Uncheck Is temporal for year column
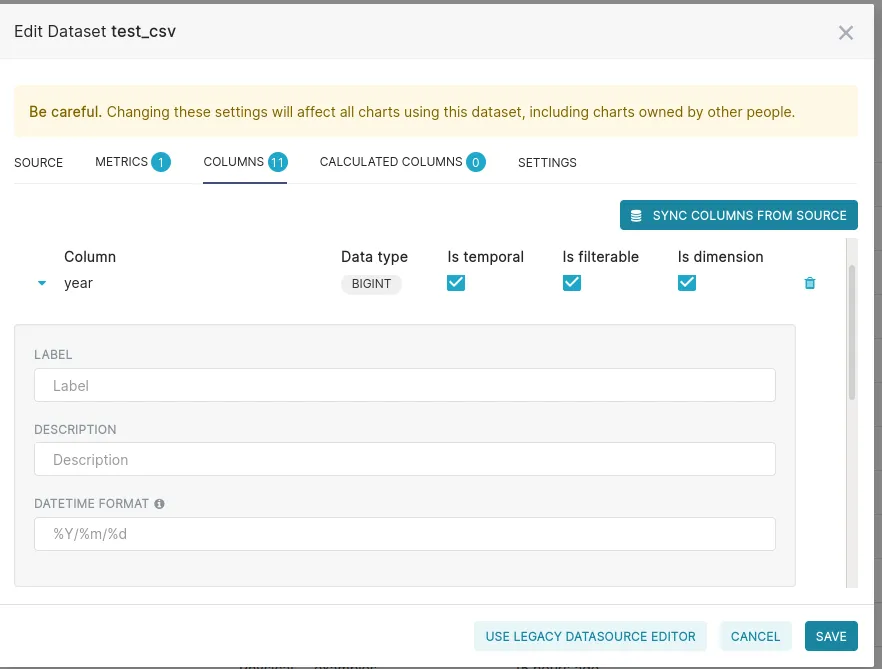The height and width of the screenshot is (669, 882). 456,283
